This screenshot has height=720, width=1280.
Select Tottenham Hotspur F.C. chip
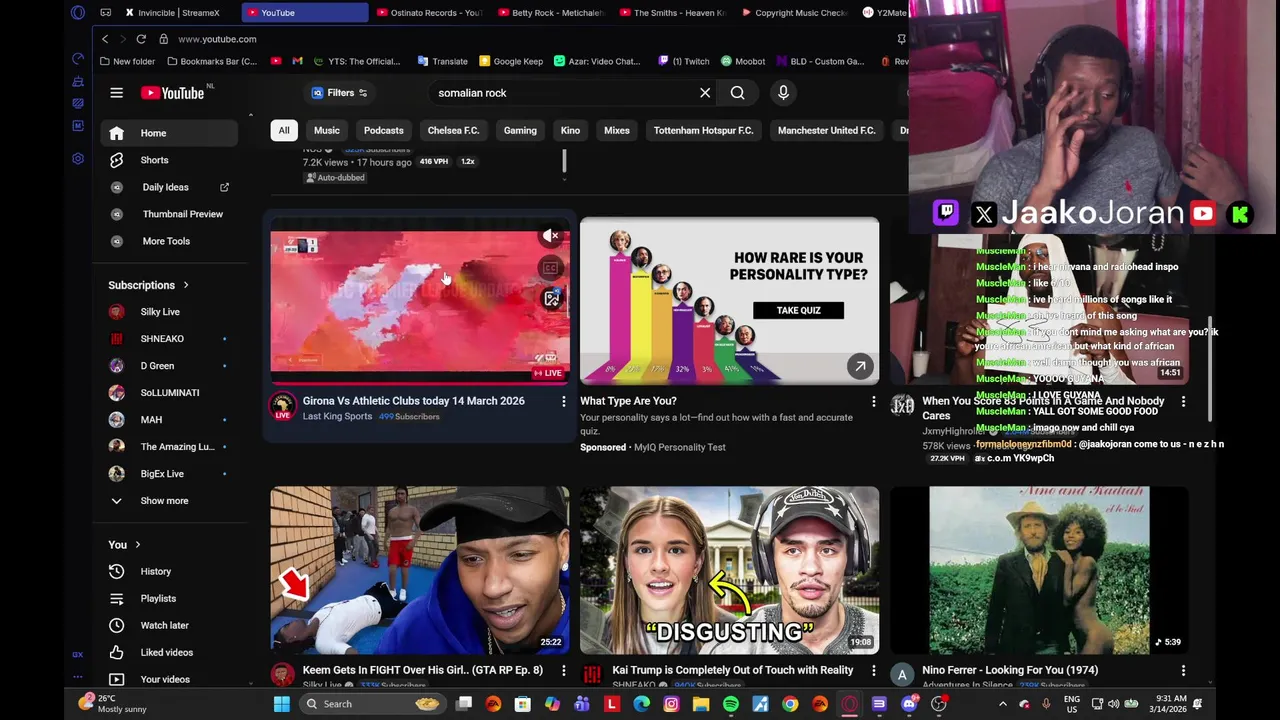703,130
